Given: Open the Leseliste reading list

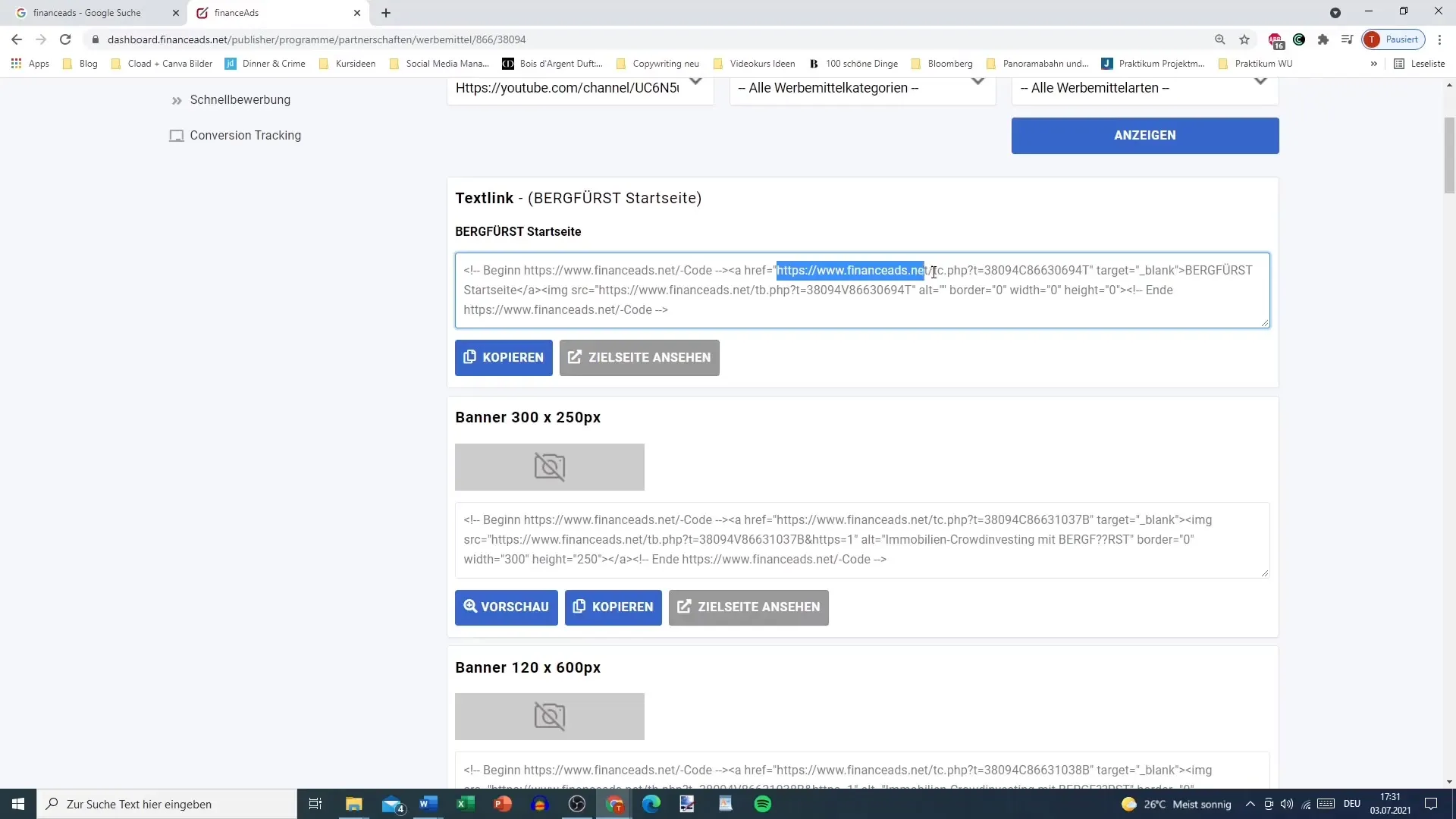Looking at the screenshot, I should click(1420, 64).
